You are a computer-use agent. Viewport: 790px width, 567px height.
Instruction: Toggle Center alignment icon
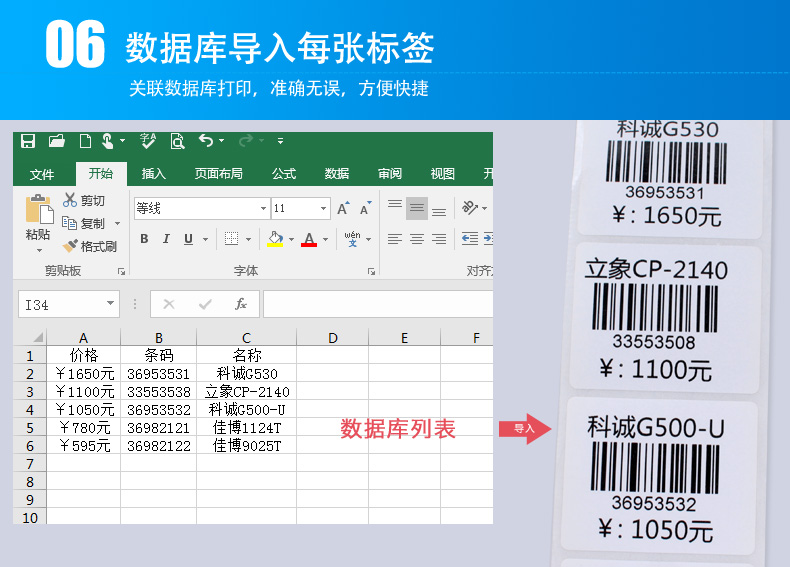tap(417, 239)
